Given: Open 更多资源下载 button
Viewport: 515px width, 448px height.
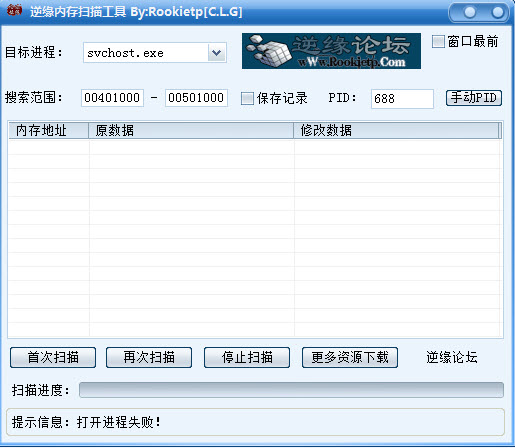Looking at the screenshot, I should pyautogui.click(x=350, y=357).
